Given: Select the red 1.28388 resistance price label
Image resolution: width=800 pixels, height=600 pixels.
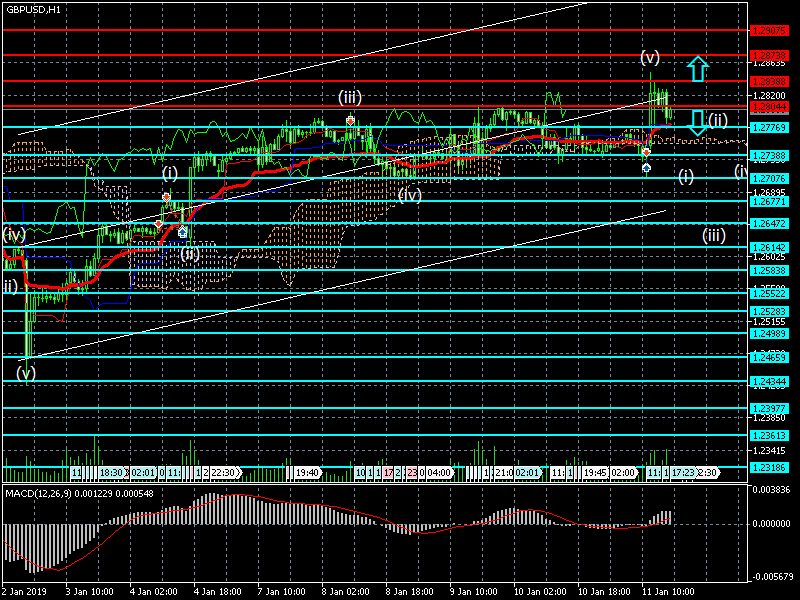Looking at the screenshot, I should tap(769, 81).
